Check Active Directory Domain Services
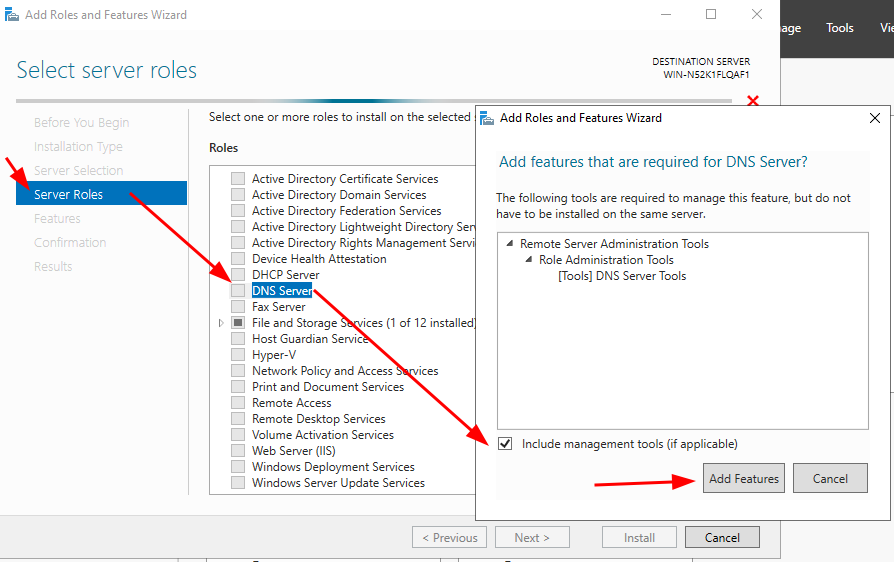 pyautogui.click(x=238, y=194)
